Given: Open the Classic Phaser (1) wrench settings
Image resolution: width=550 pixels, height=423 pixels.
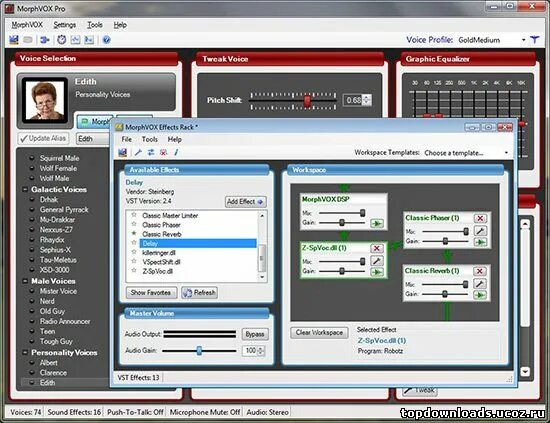Looking at the screenshot, I should coord(480,230).
